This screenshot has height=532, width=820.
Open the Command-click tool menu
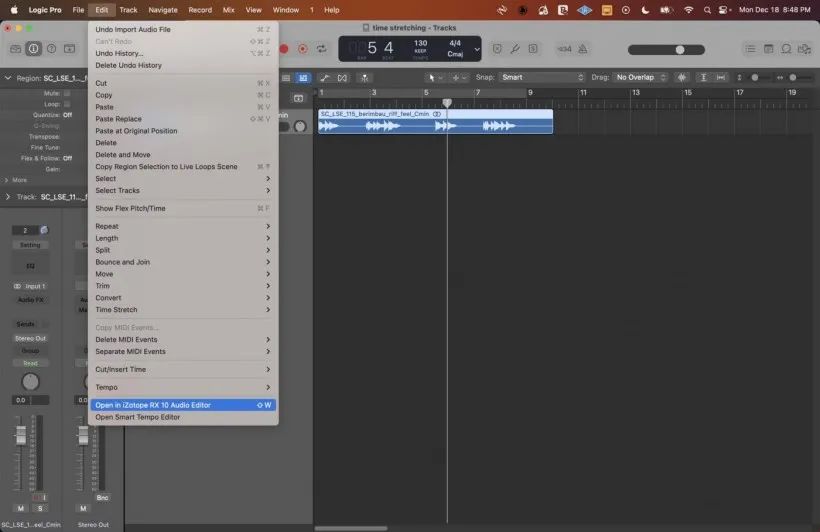pyautogui.click(x=459, y=77)
